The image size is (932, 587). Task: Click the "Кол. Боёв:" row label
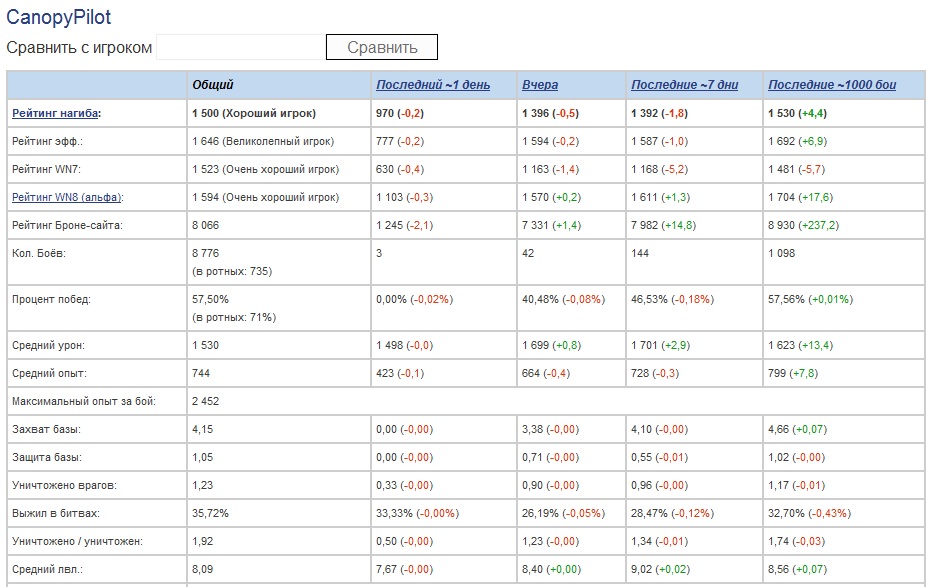(x=41, y=254)
